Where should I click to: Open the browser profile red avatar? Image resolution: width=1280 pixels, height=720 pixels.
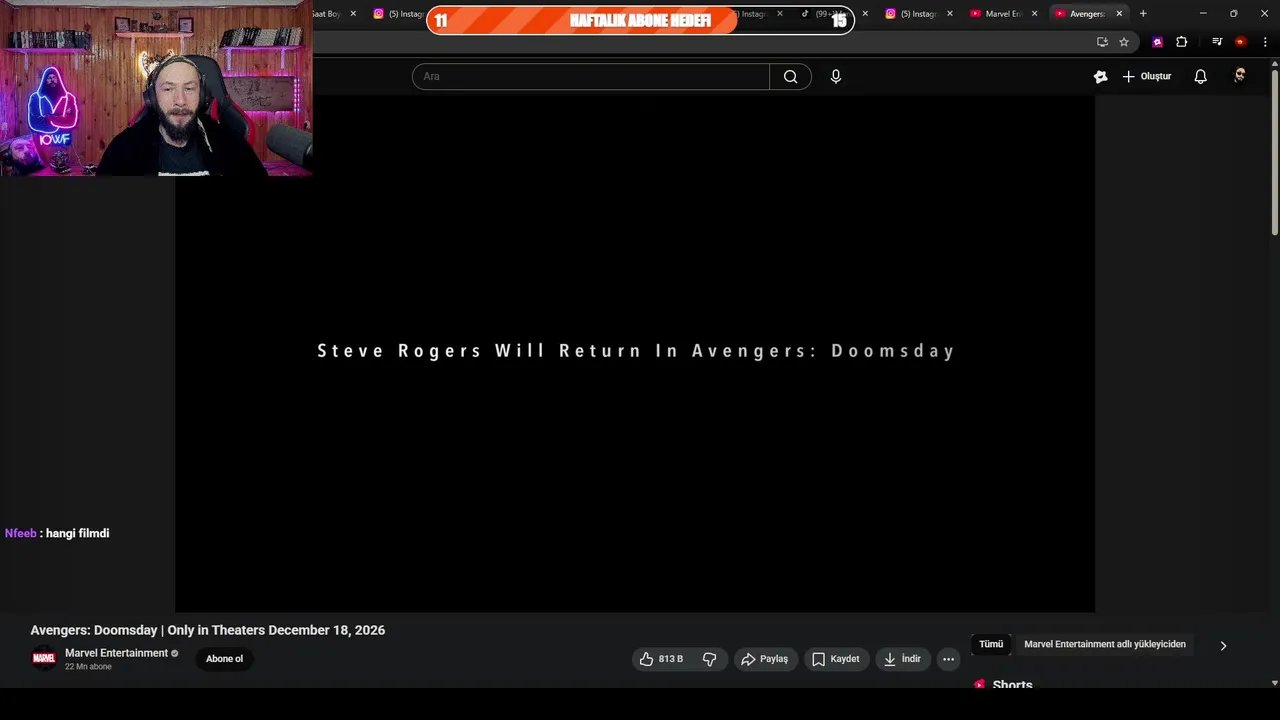click(x=1241, y=42)
